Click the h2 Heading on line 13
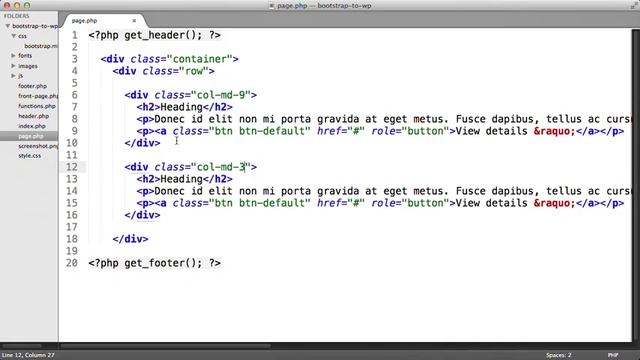This screenshot has height=360, width=640. click(x=184, y=179)
